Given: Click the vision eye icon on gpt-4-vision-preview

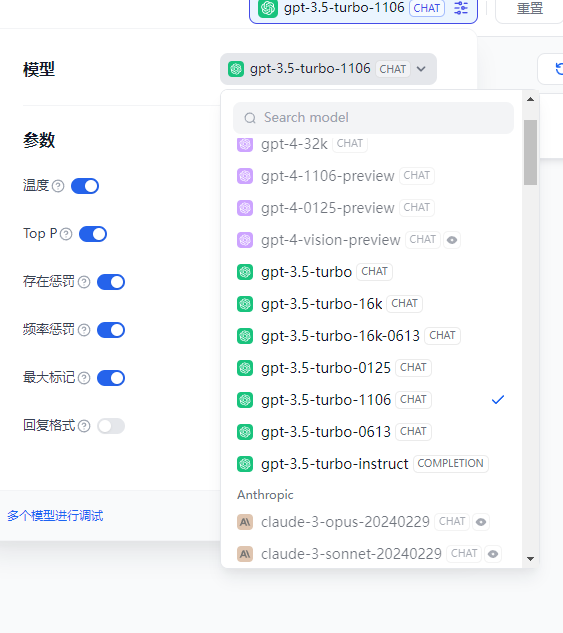Looking at the screenshot, I should [x=452, y=240].
